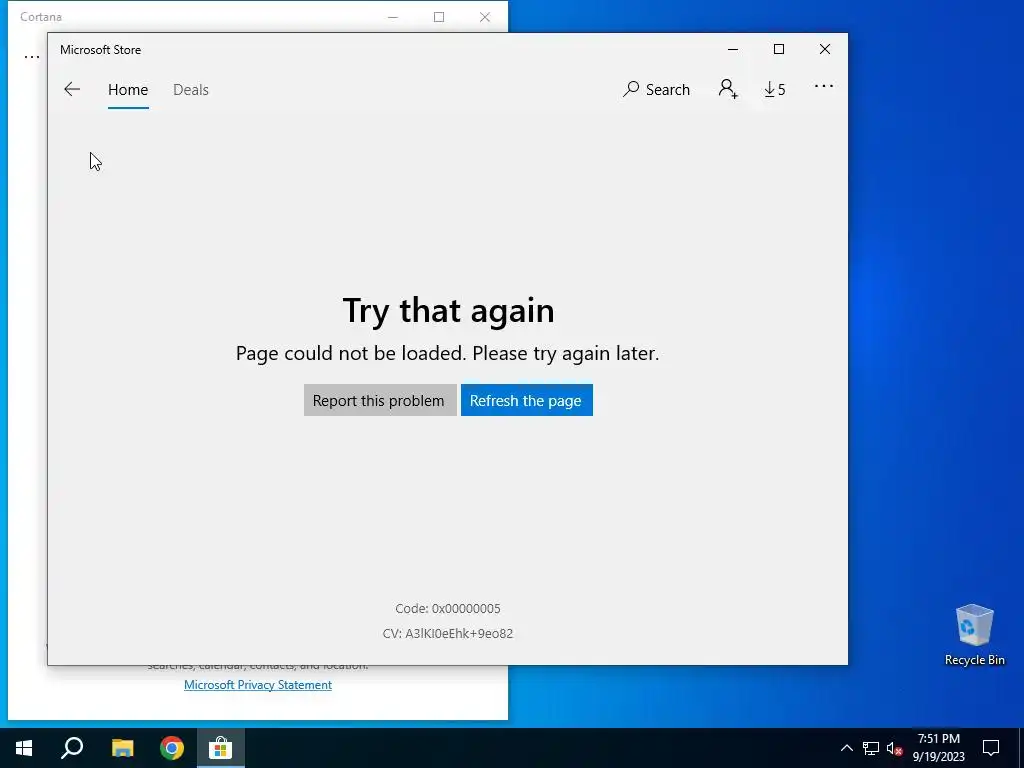1024x768 pixels.
Task: Click the sign-in account icon
Action: coord(728,89)
